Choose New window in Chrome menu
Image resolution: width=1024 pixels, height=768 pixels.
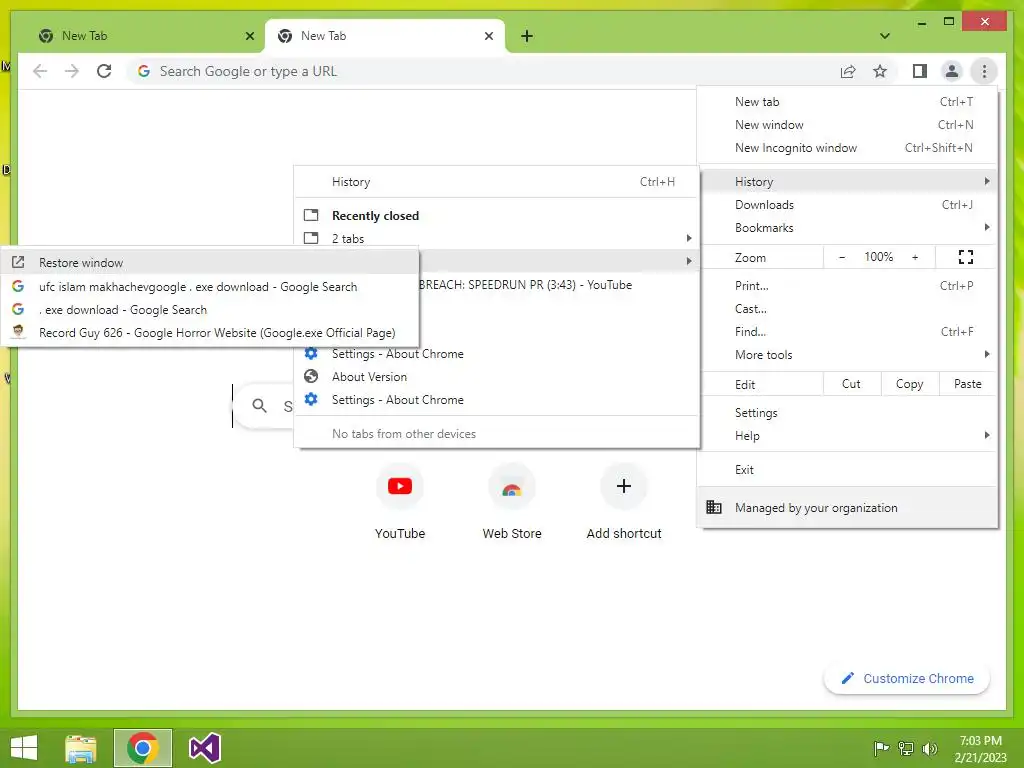847,125
